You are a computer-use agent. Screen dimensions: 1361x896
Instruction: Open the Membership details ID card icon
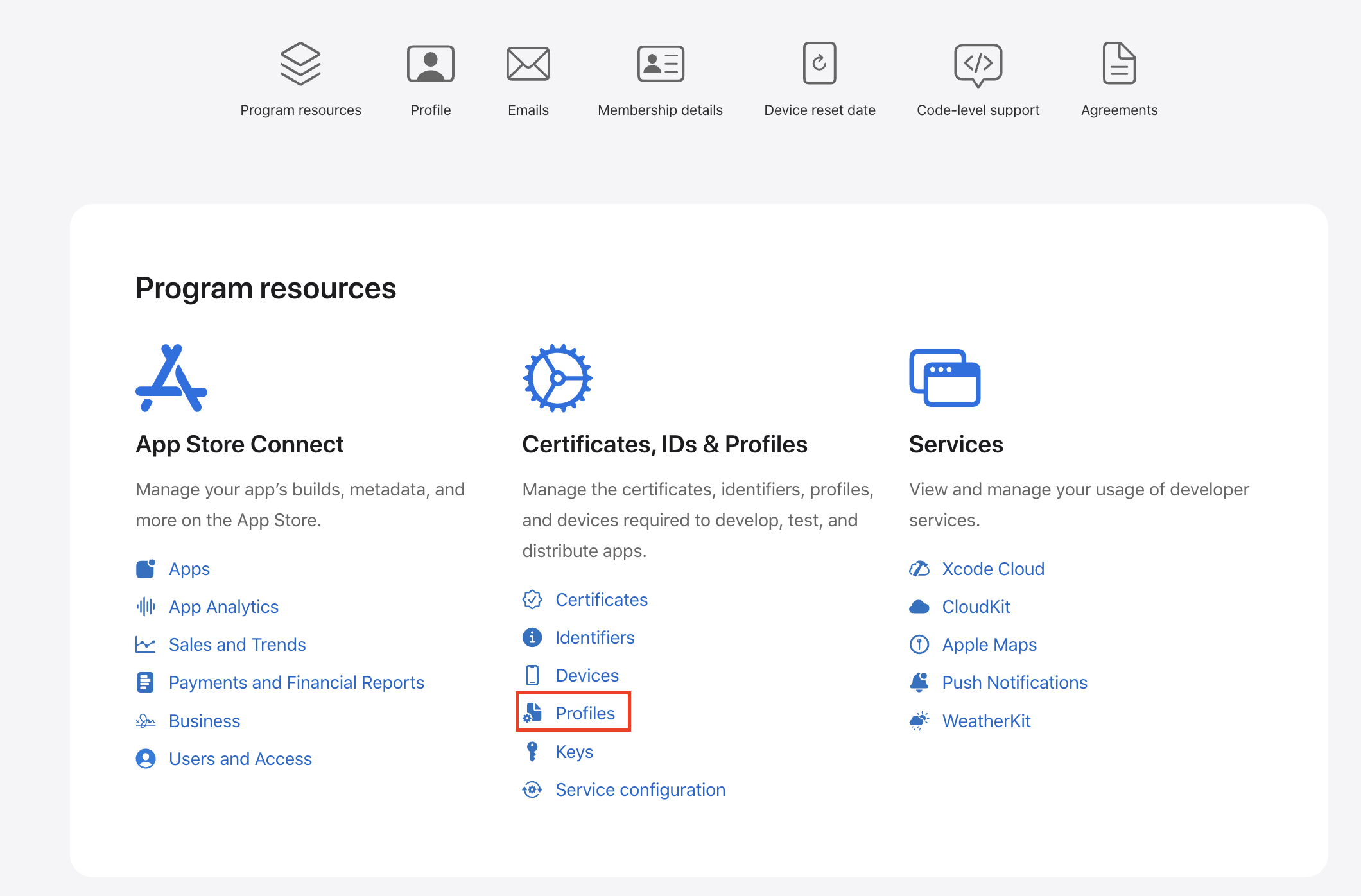coord(660,64)
